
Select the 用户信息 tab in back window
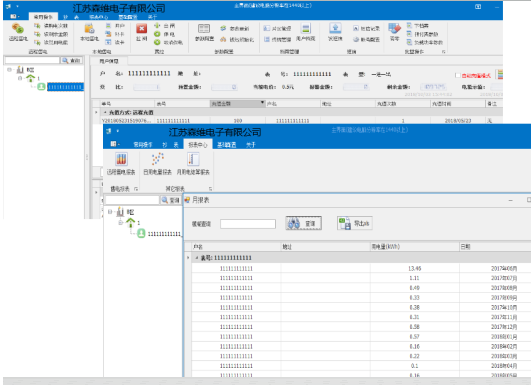(109, 61)
